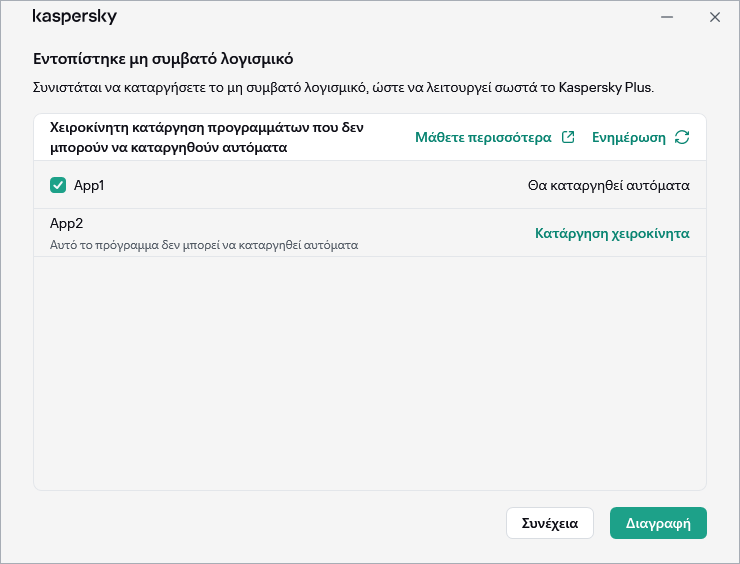Click the Kaspersky logo
This screenshot has width=740, height=564.
pyautogui.click(x=74, y=17)
